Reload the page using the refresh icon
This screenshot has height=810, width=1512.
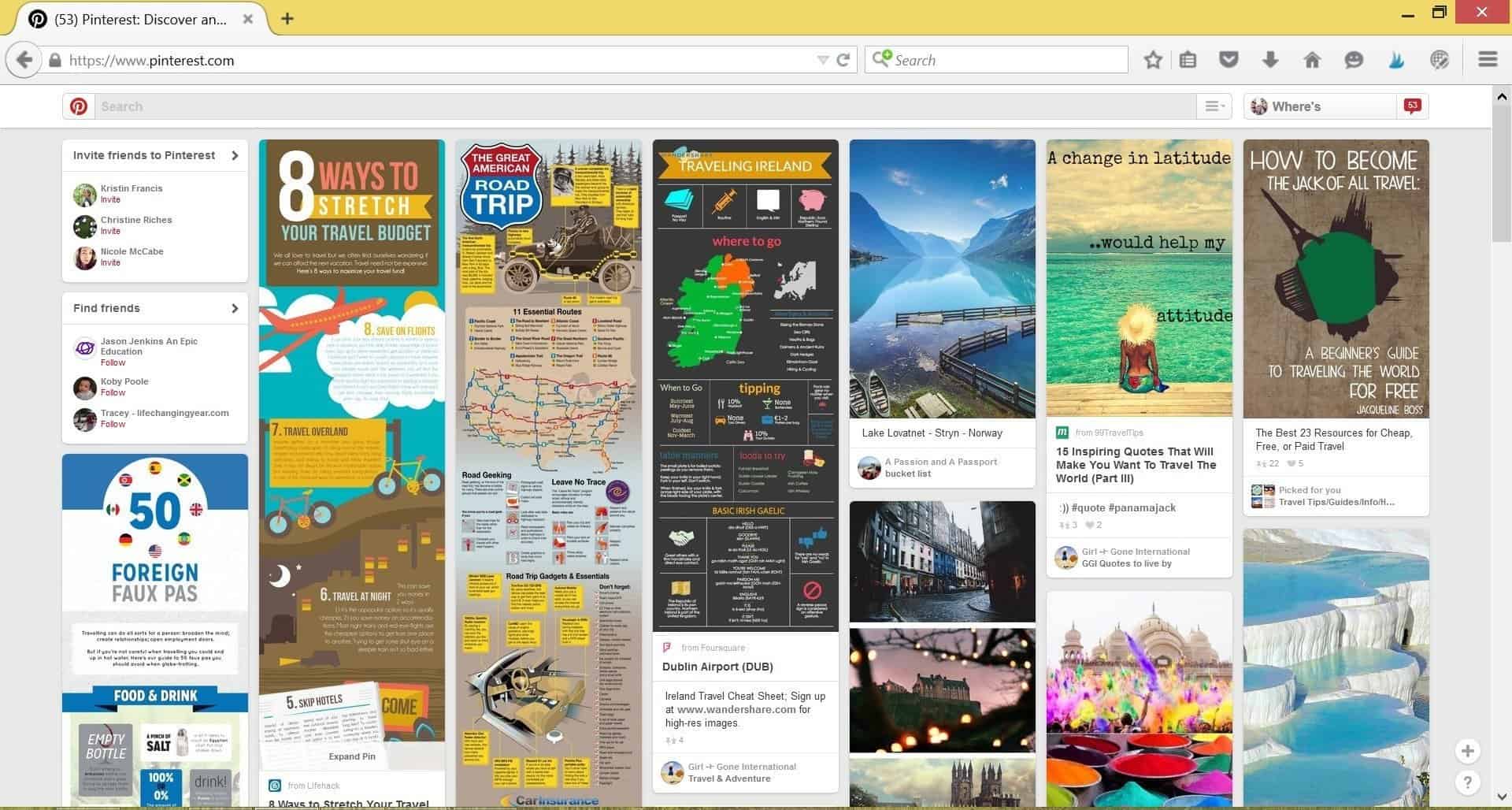pos(843,60)
